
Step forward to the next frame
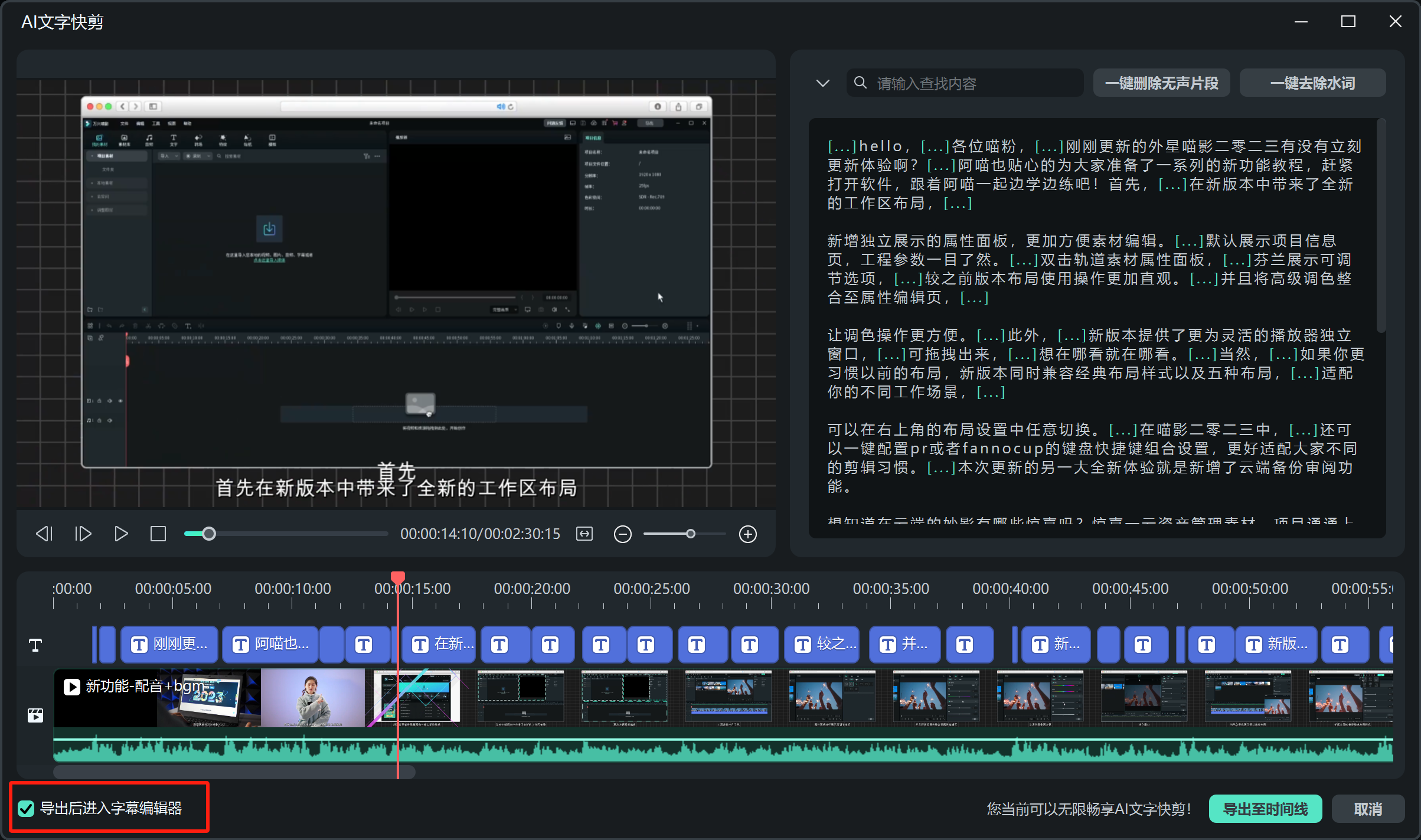click(83, 534)
